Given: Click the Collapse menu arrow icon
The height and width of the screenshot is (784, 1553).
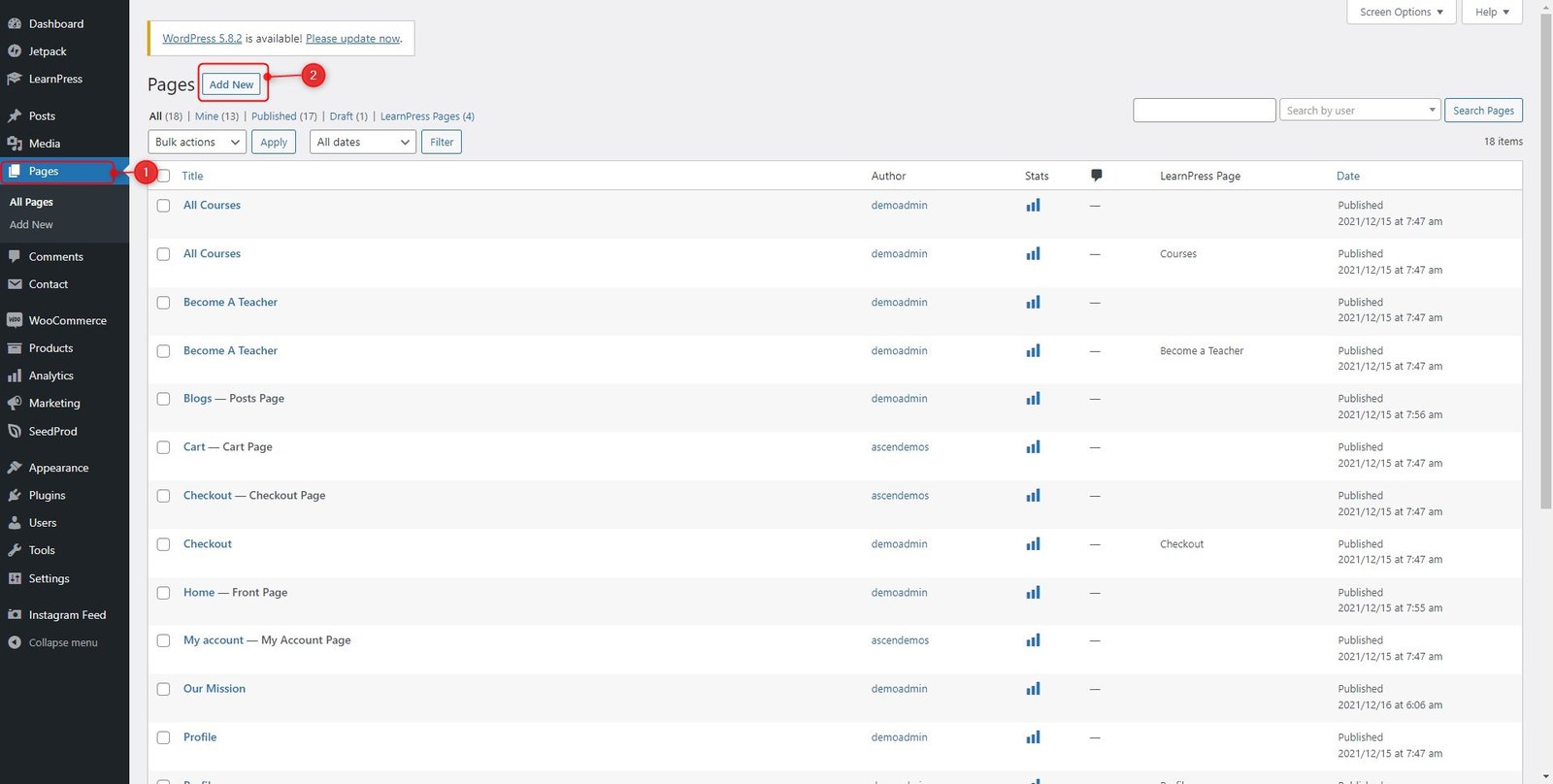Looking at the screenshot, I should [x=15, y=642].
